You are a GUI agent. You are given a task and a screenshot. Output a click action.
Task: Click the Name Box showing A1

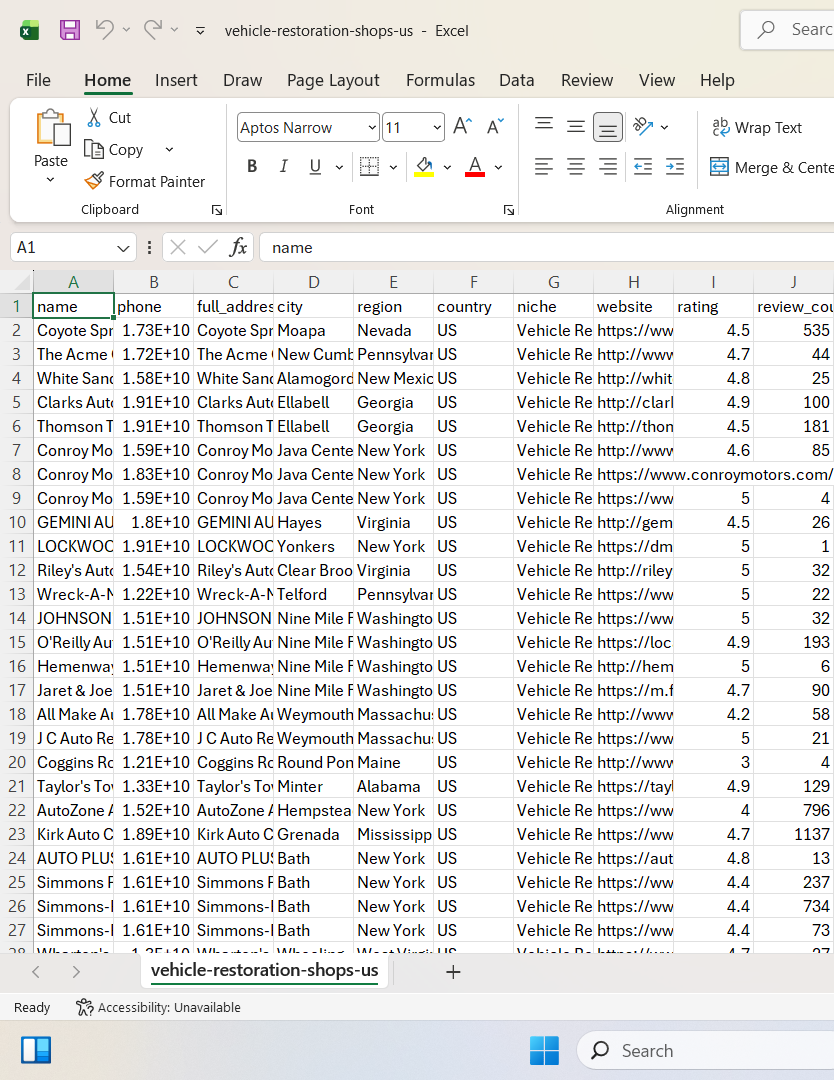(x=72, y=247)
